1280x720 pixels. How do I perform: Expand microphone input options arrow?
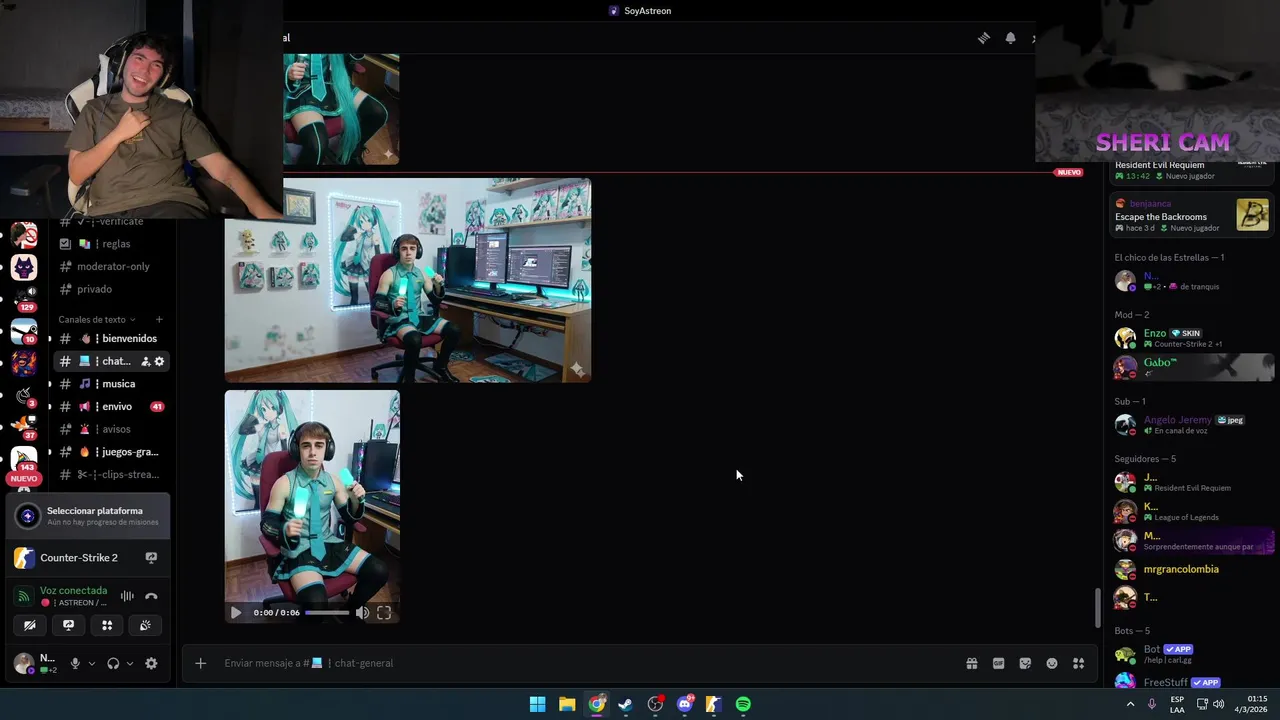tap(92, 663)
